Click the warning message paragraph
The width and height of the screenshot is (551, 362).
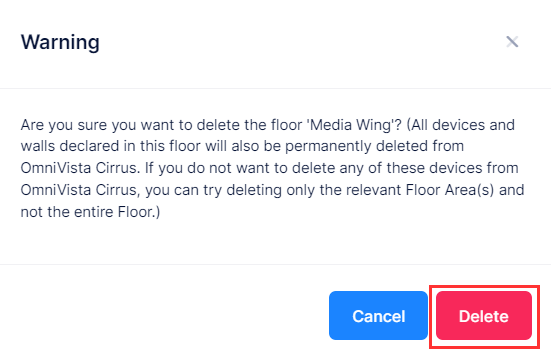point(272,168)
